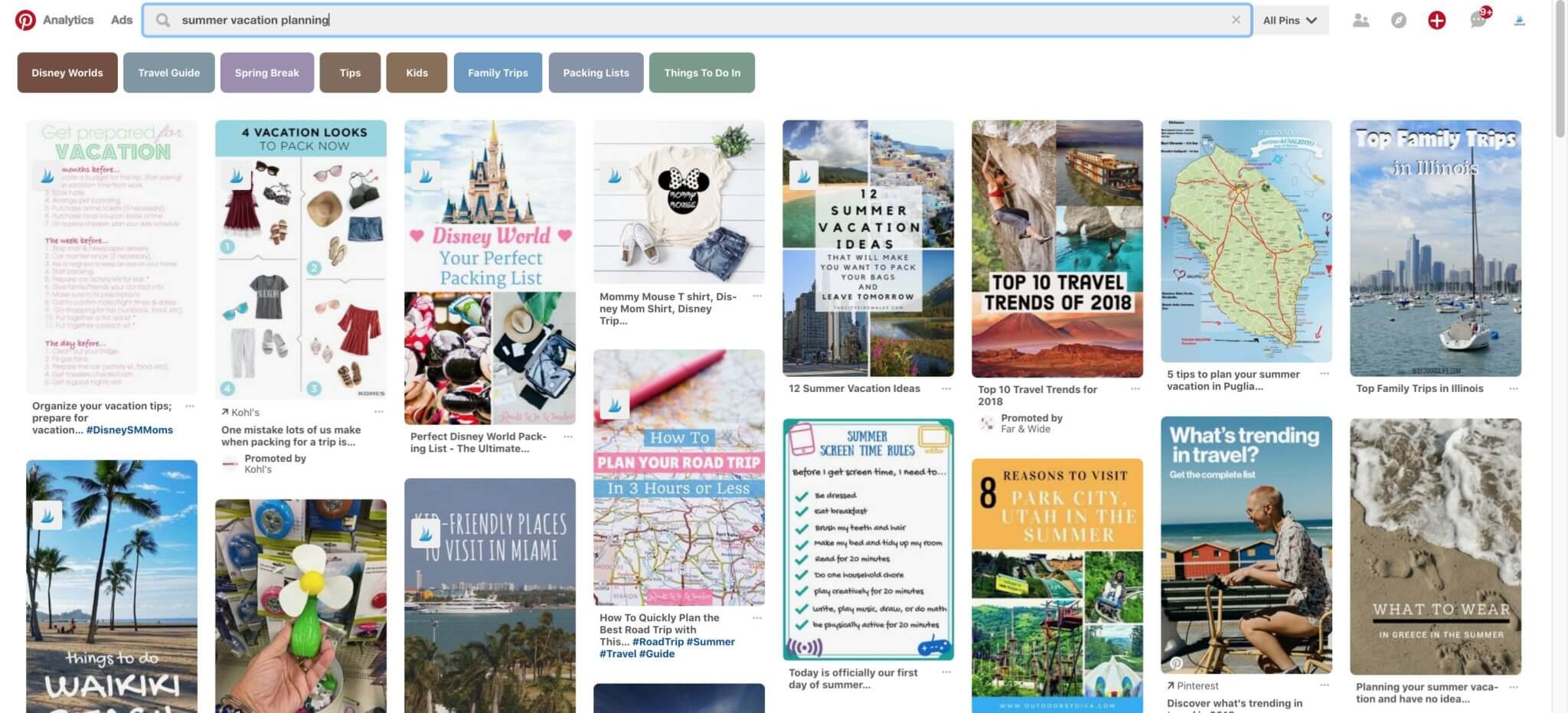Open Promoted by Far & Wide profile
Image resolution: width=1568 pixels, height=713 pixels.
(1020, 424)
